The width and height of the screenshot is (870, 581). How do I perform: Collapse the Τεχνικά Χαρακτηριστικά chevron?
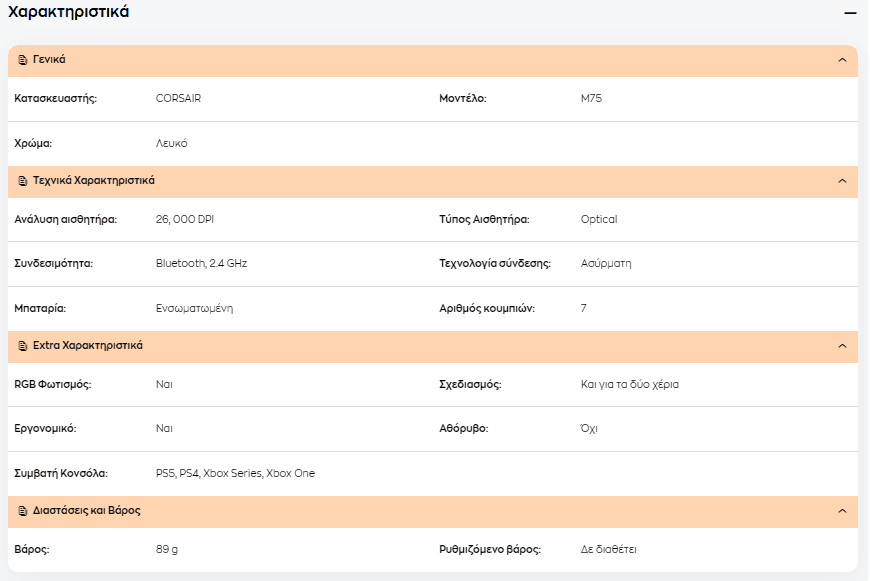coord(842,181)
